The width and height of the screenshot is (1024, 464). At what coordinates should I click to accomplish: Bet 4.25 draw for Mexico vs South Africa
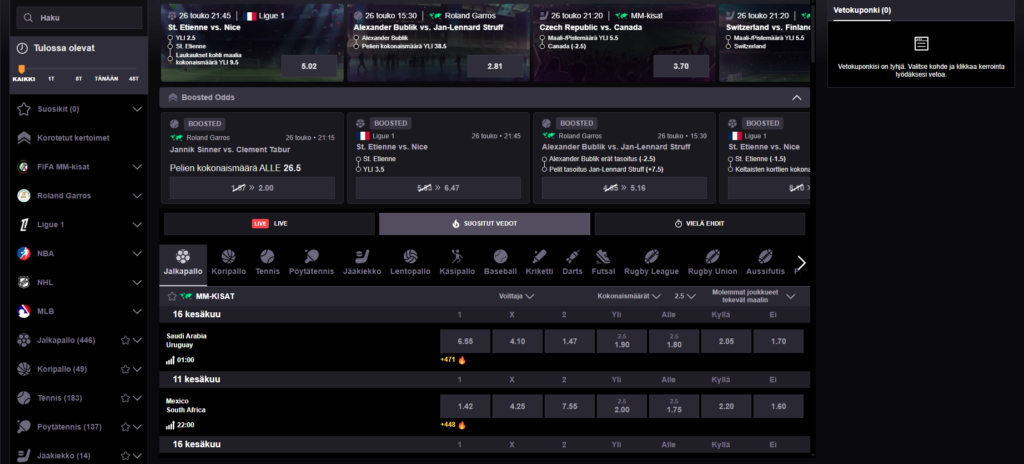517,406
